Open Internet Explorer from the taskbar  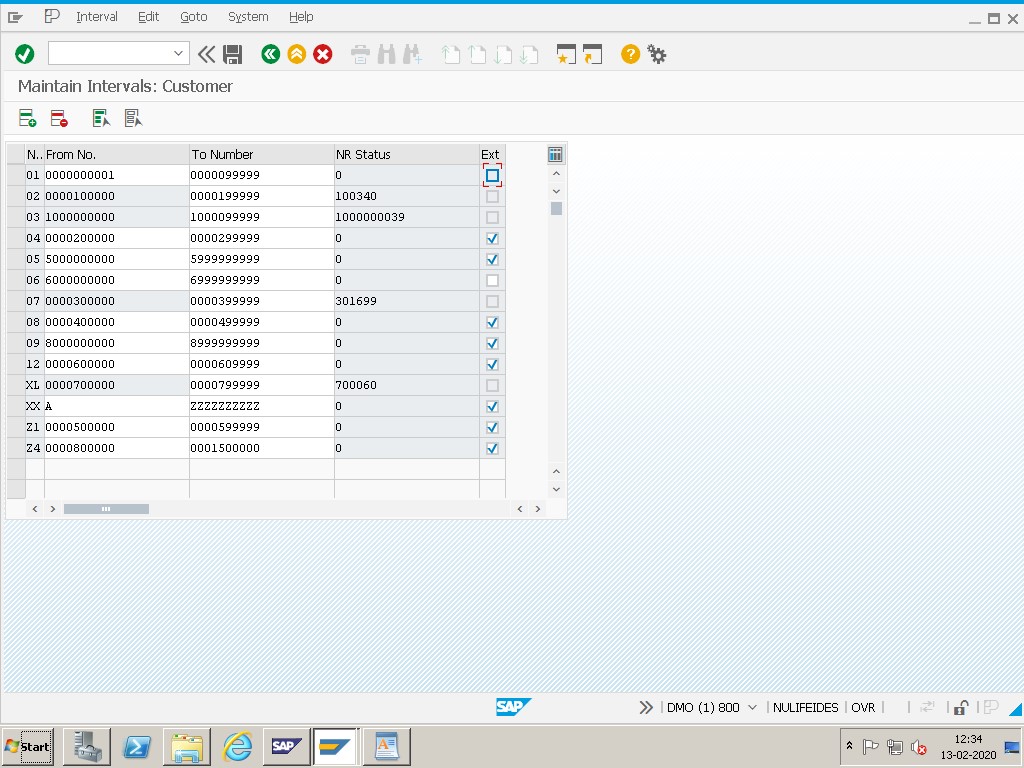237,746
